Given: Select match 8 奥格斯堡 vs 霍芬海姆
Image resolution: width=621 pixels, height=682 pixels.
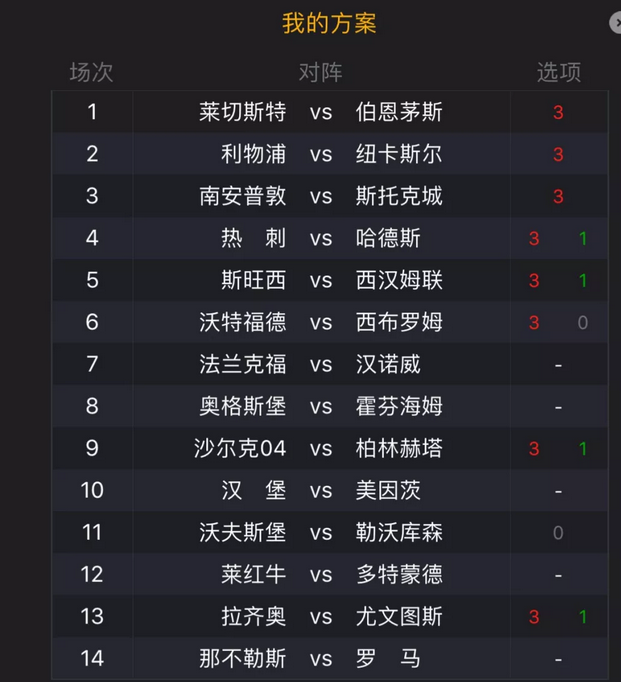Looking at the screenshot, I should click(x=330, y=406).
